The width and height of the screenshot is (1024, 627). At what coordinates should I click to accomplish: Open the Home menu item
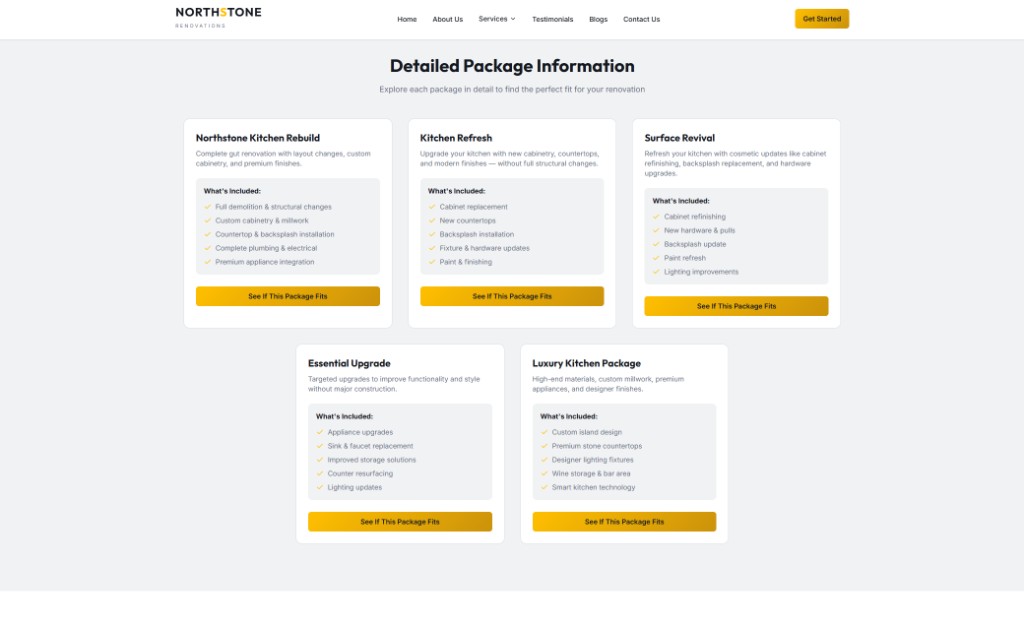click(407, 19)
